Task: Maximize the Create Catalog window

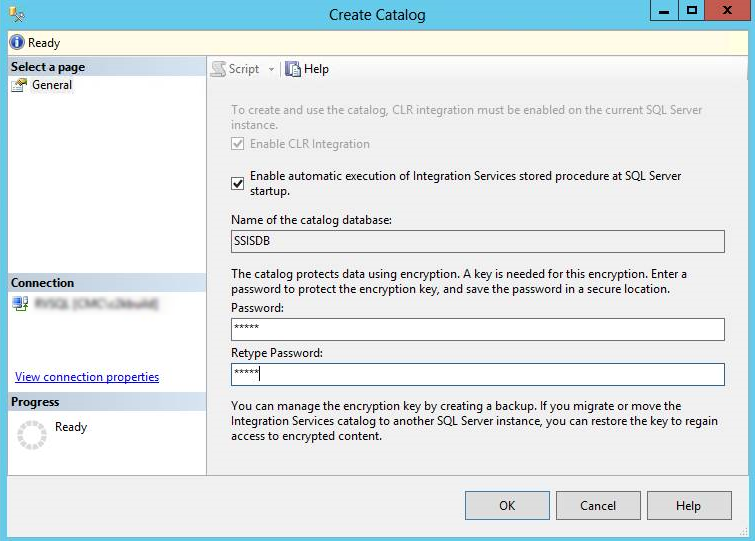Action: pos(692,11)
